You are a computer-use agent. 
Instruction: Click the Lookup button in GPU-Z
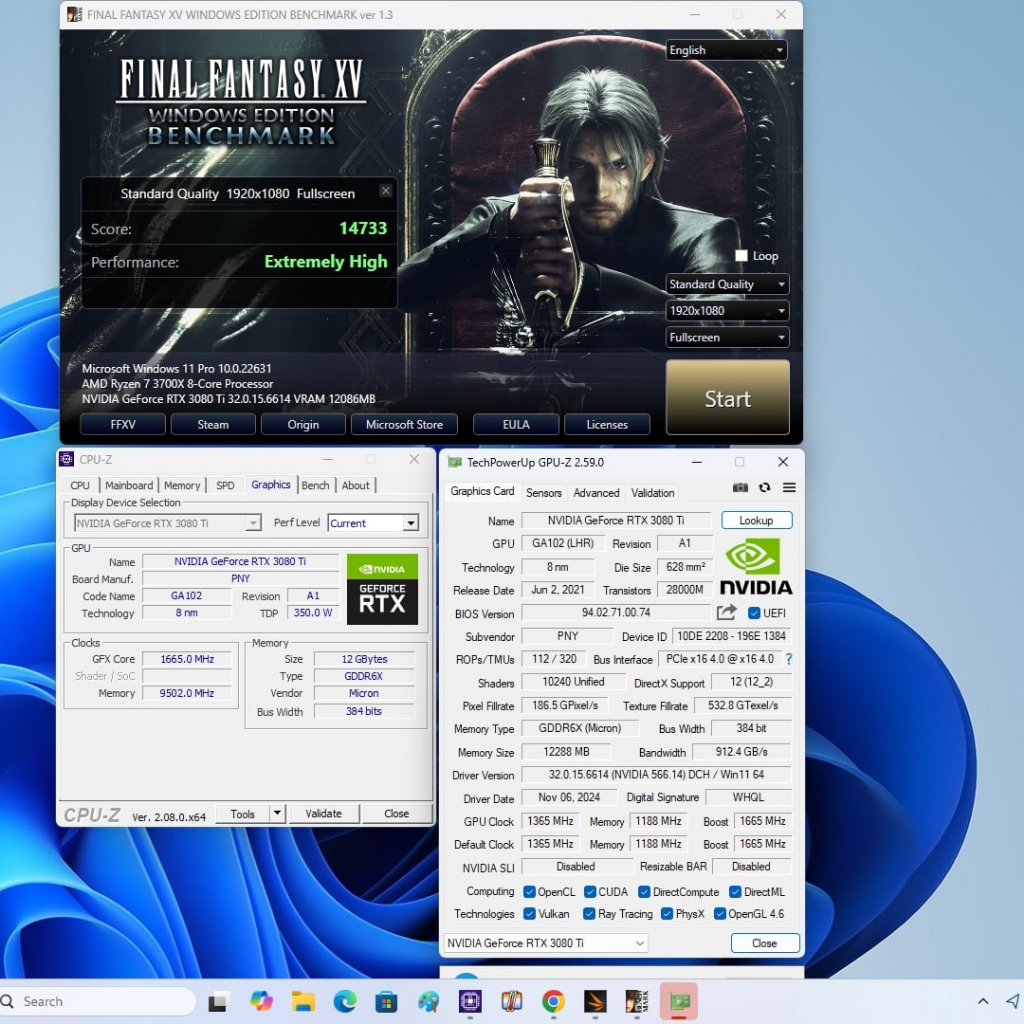pyautogui.click(x=756, y=521)
